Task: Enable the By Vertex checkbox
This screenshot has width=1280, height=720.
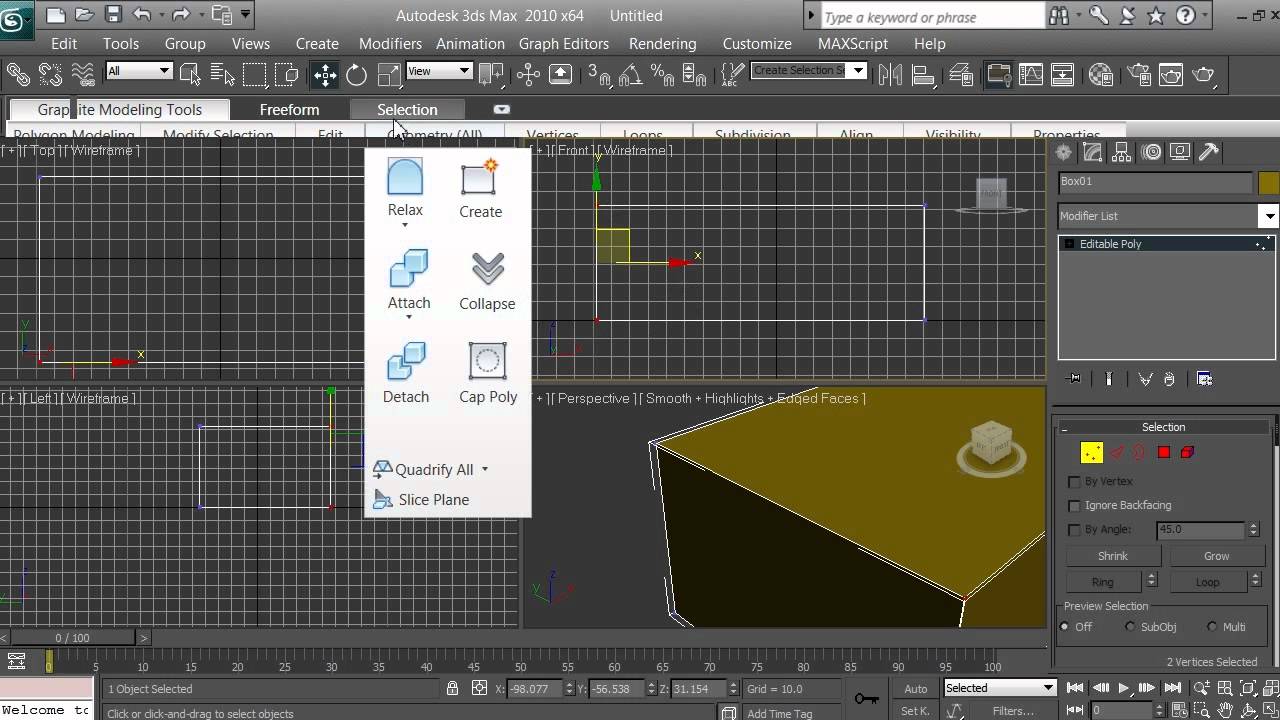Action: (x=1075, y=481)
